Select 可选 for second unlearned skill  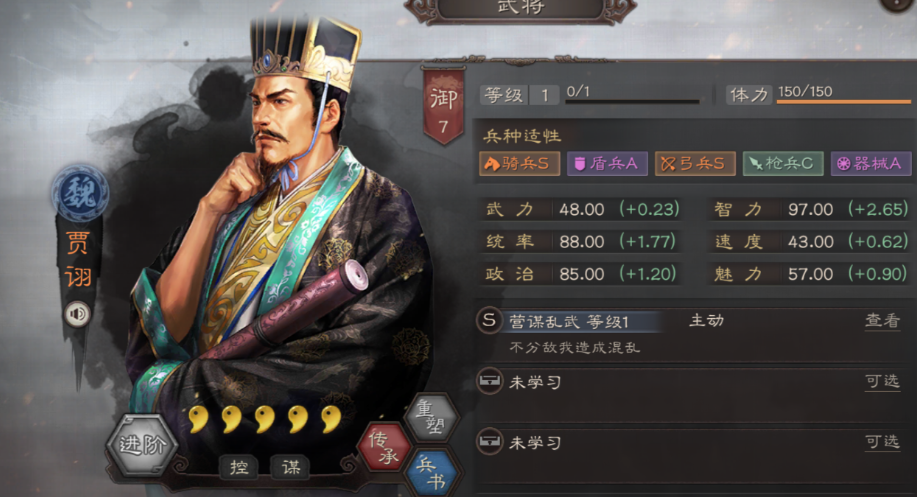pyautogui.click(x=882, y=442)
